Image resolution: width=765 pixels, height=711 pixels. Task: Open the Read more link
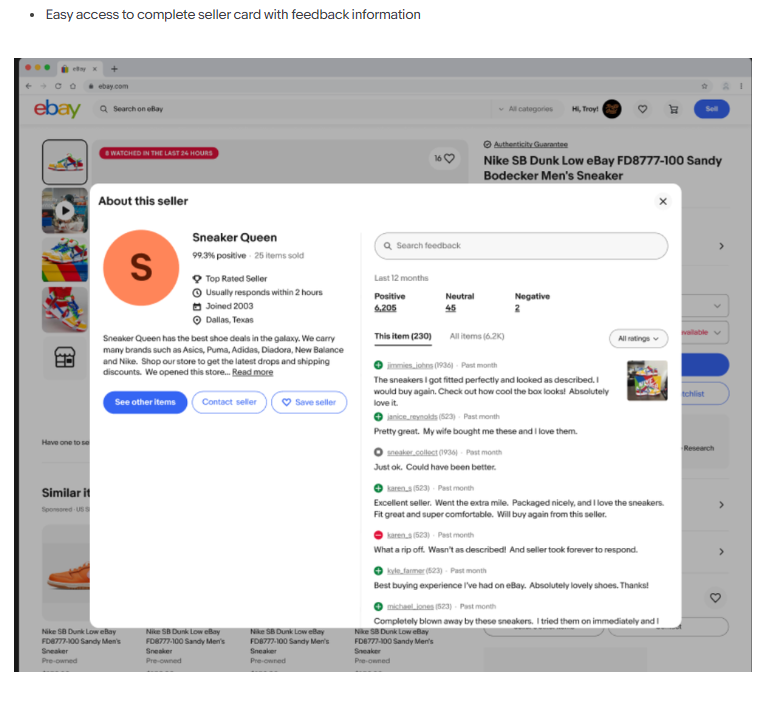pyautogui.click(x=252, y=372)
